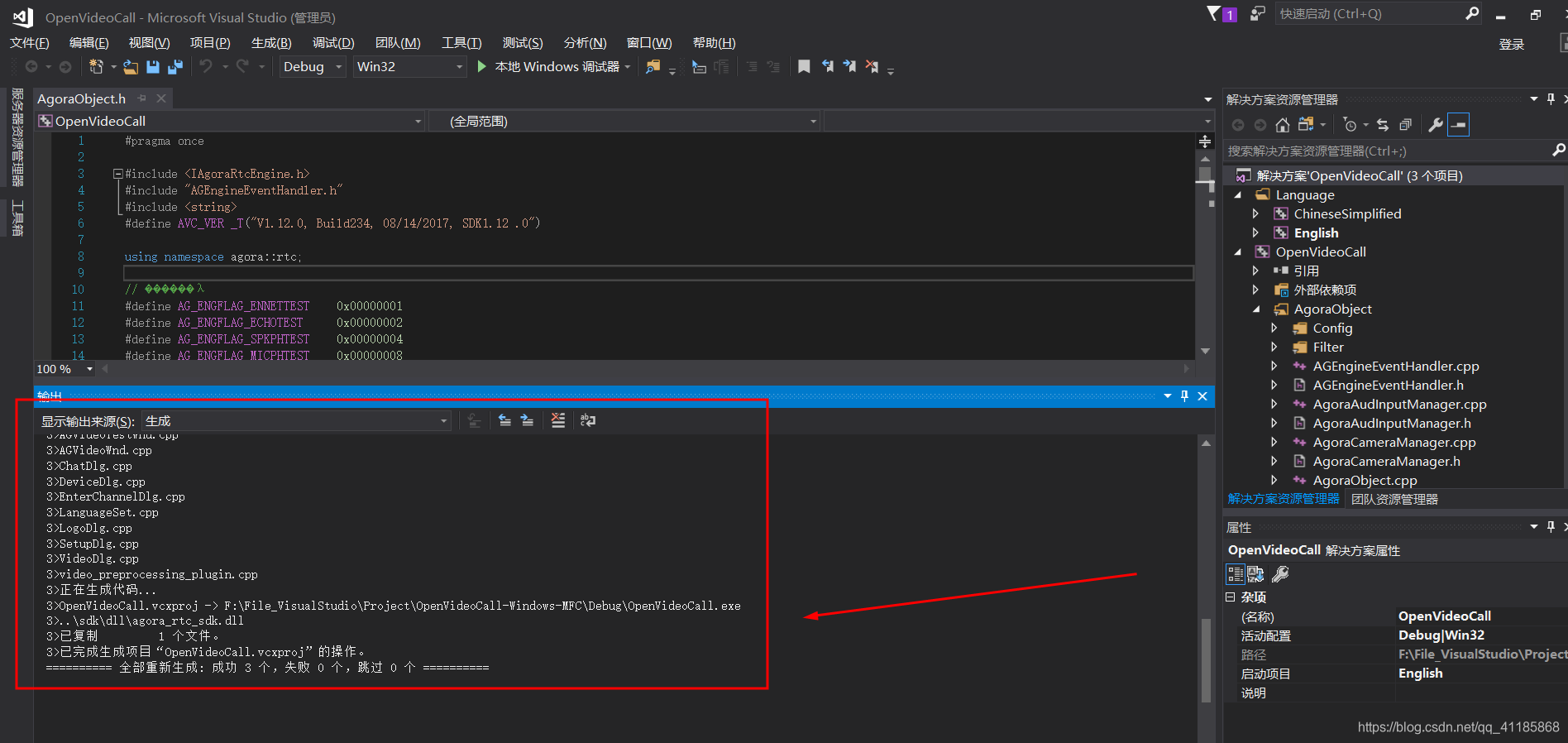Click the Switch Views folder icon

click(1307, 125)
